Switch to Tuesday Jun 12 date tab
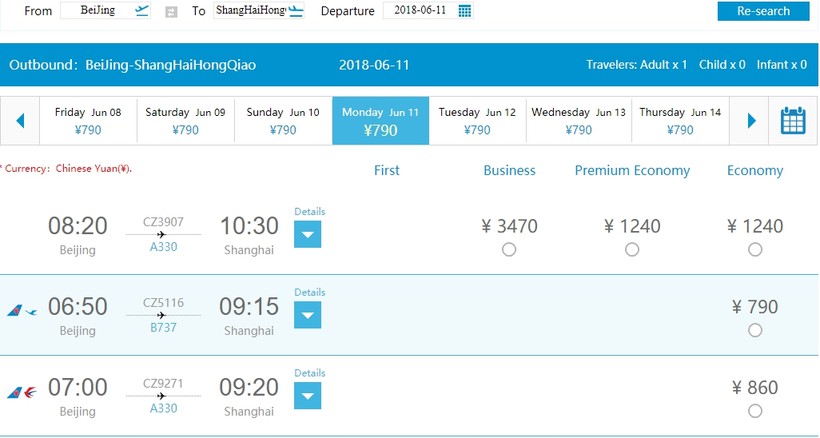Screen dimensions: 820x438 coord(477,121)
